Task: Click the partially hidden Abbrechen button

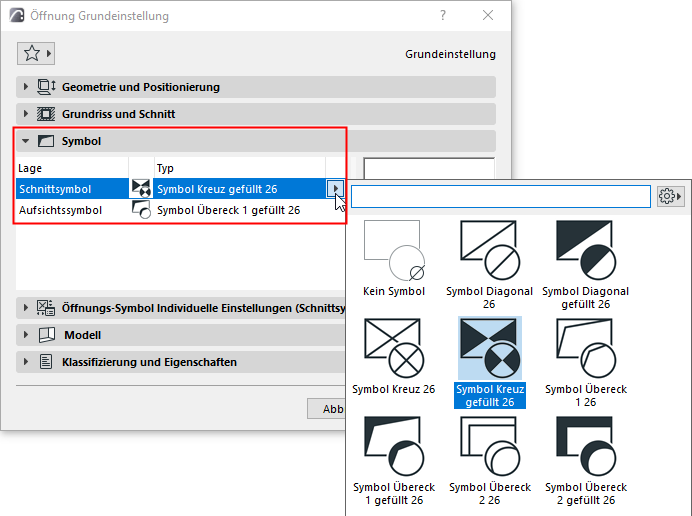Action: tap(327, 409)
